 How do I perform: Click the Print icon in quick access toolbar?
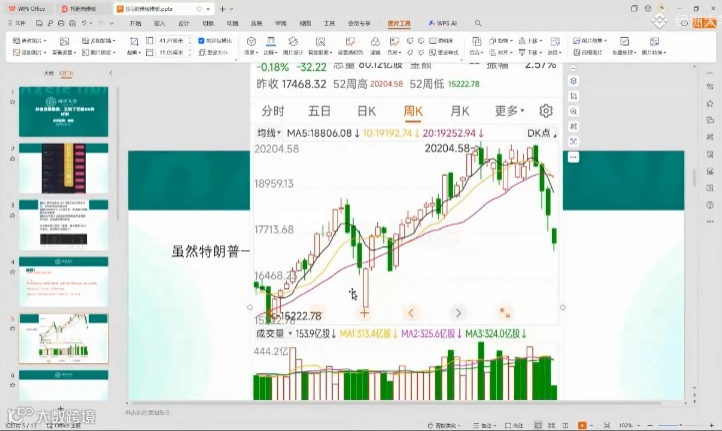click(x=61, y=23)
